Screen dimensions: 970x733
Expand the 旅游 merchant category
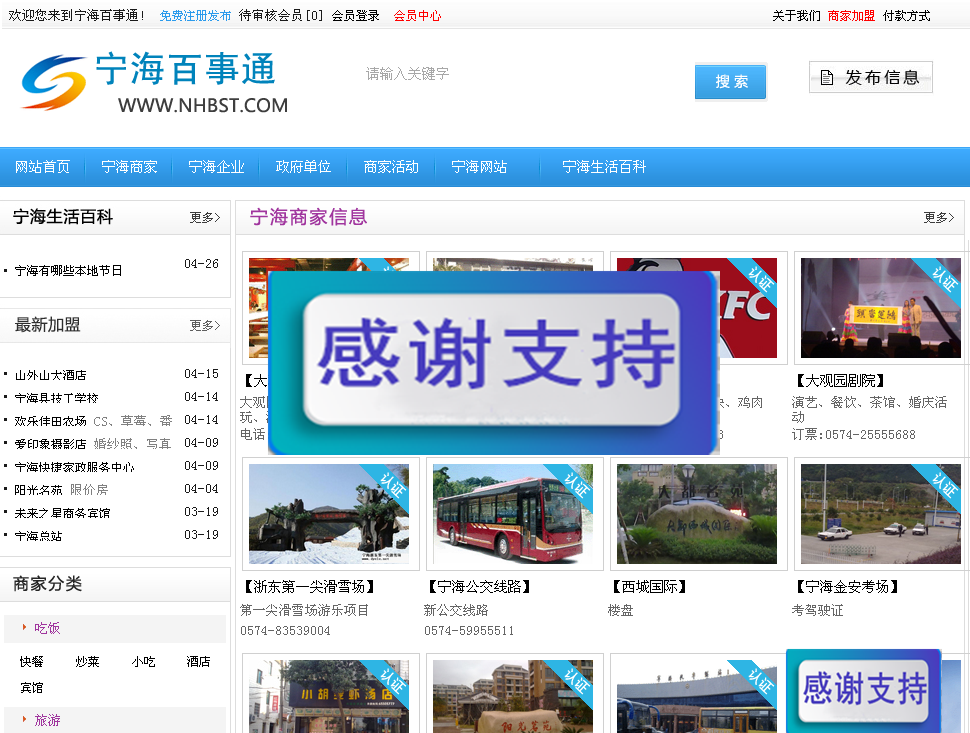point(47,721)
